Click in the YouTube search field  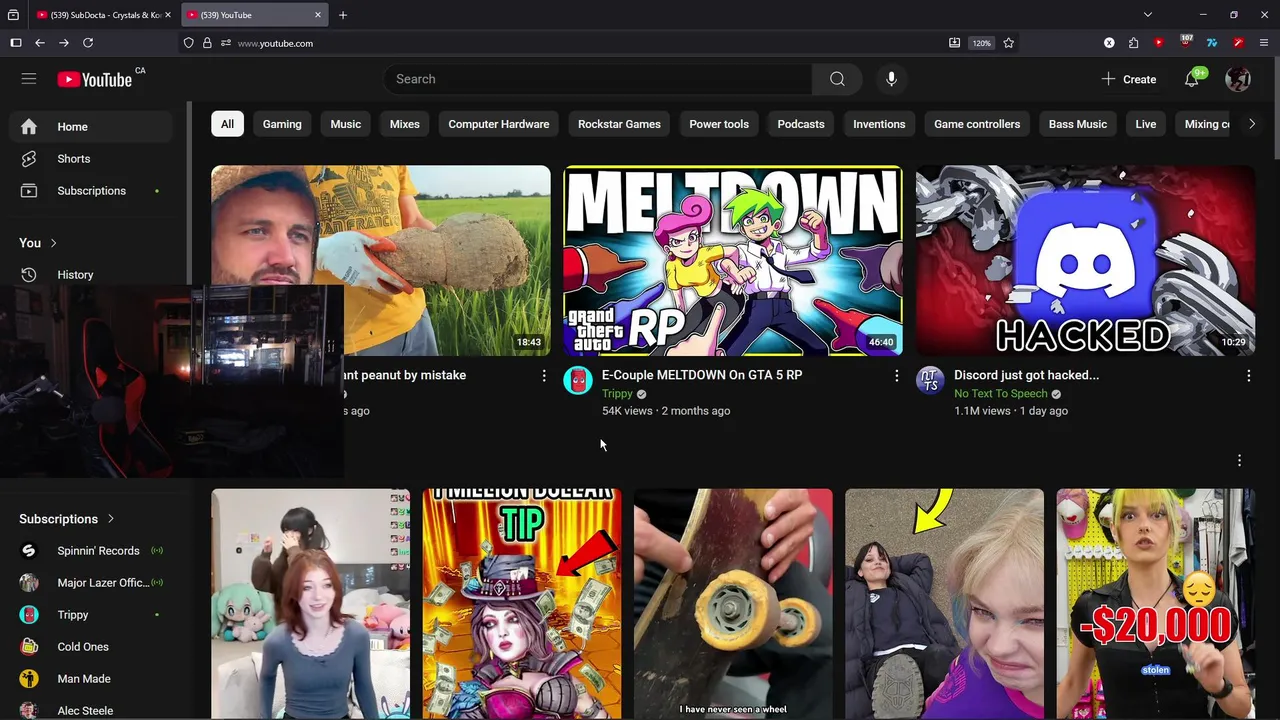(598, 79)
